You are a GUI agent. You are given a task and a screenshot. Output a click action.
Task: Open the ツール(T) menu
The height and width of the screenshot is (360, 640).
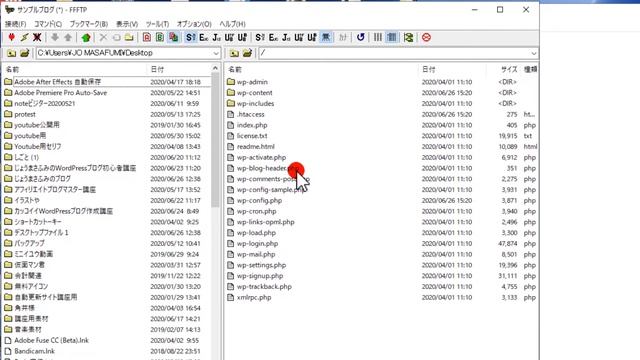click(157, 24)
